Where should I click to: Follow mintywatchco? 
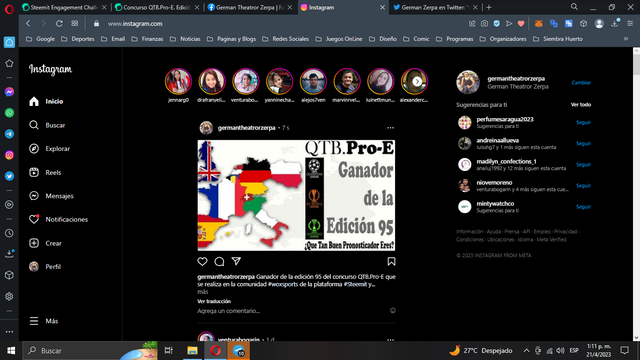tap(583, 207)
